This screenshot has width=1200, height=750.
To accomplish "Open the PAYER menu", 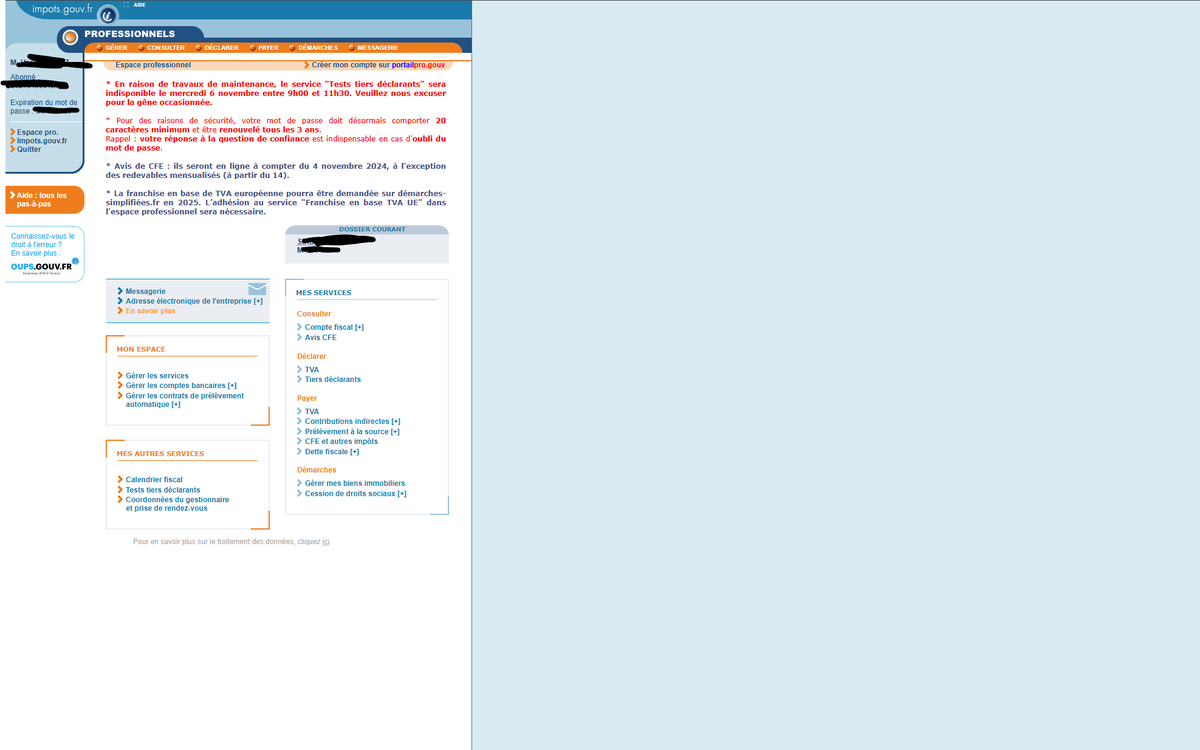I will (268, 48).
